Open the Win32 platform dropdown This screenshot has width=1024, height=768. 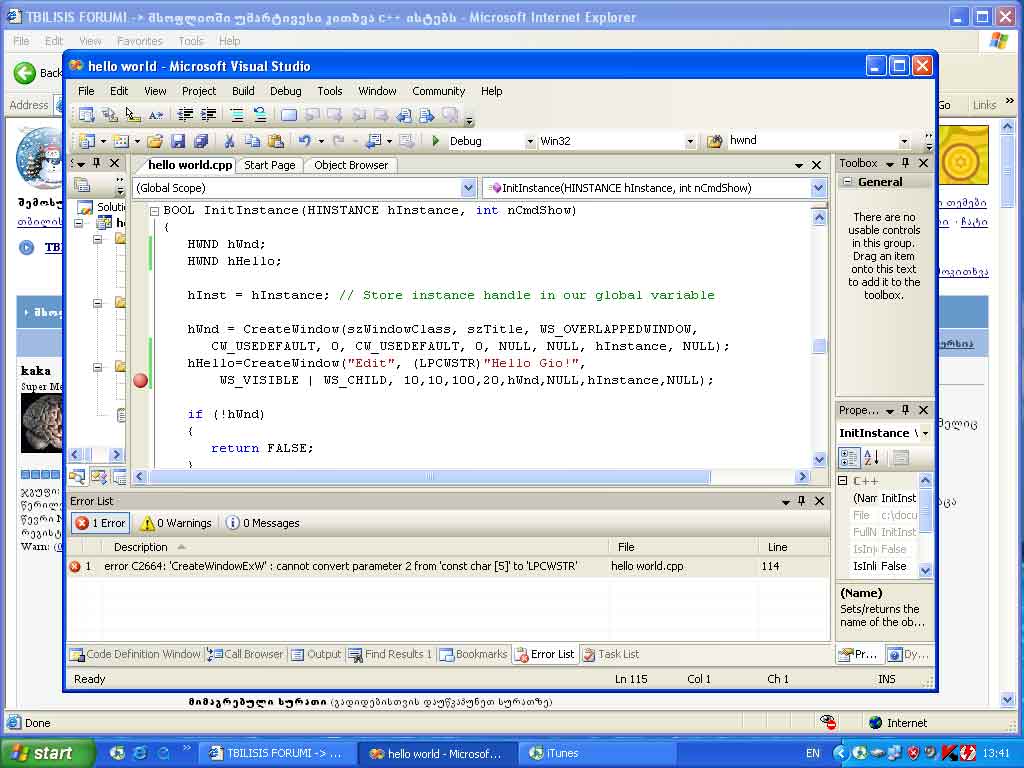[x=690, y=141]
